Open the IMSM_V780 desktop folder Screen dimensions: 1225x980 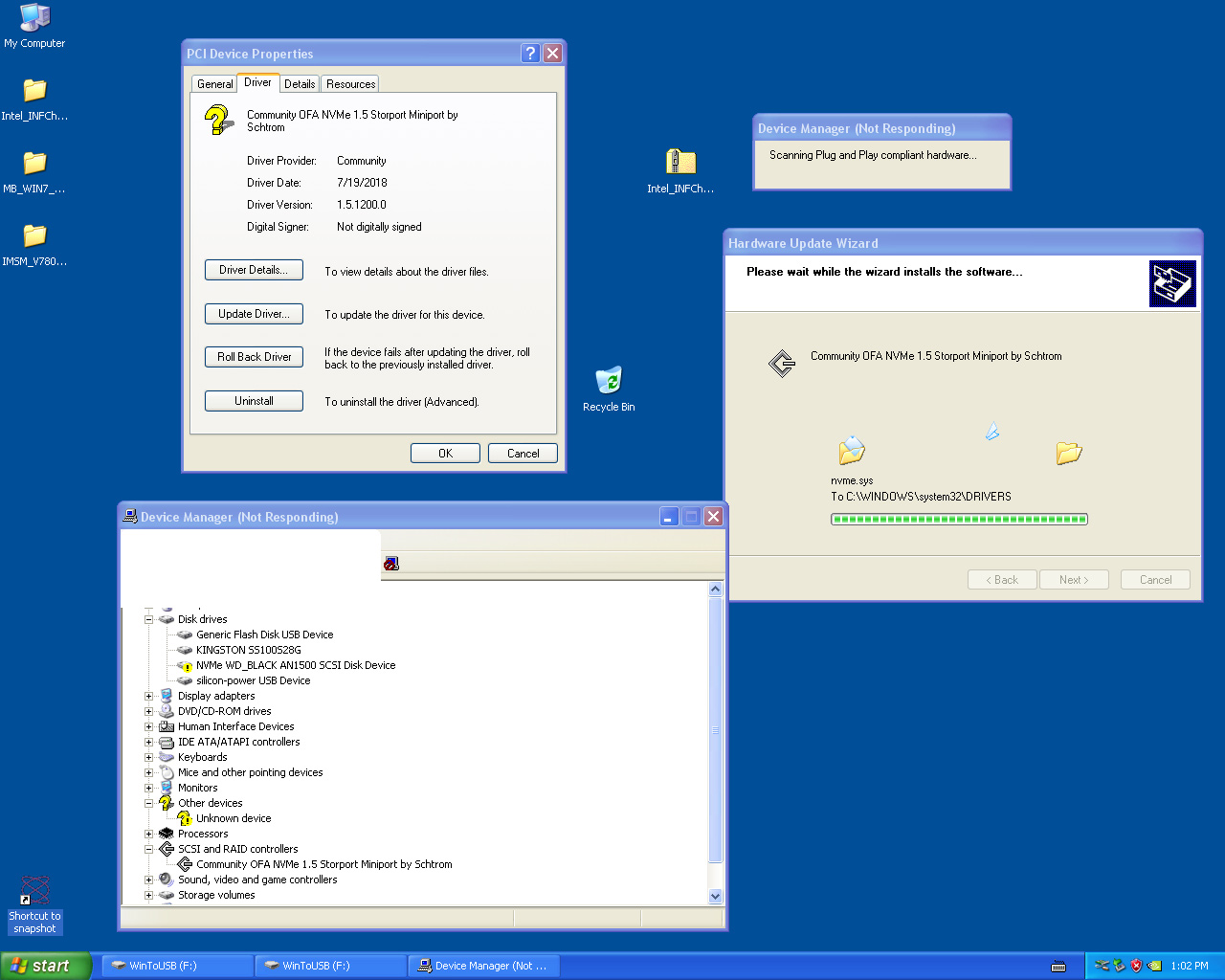(34, 236)
